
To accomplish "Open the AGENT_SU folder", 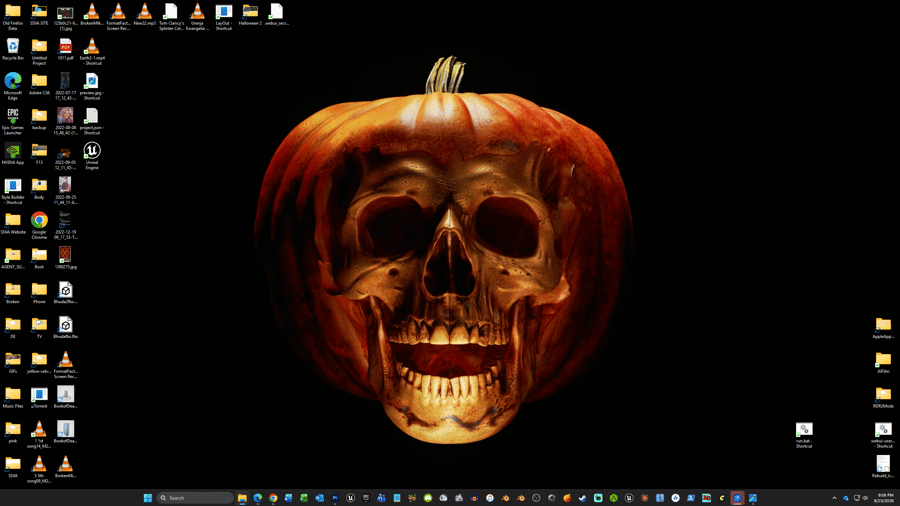I will coord(13,259).
